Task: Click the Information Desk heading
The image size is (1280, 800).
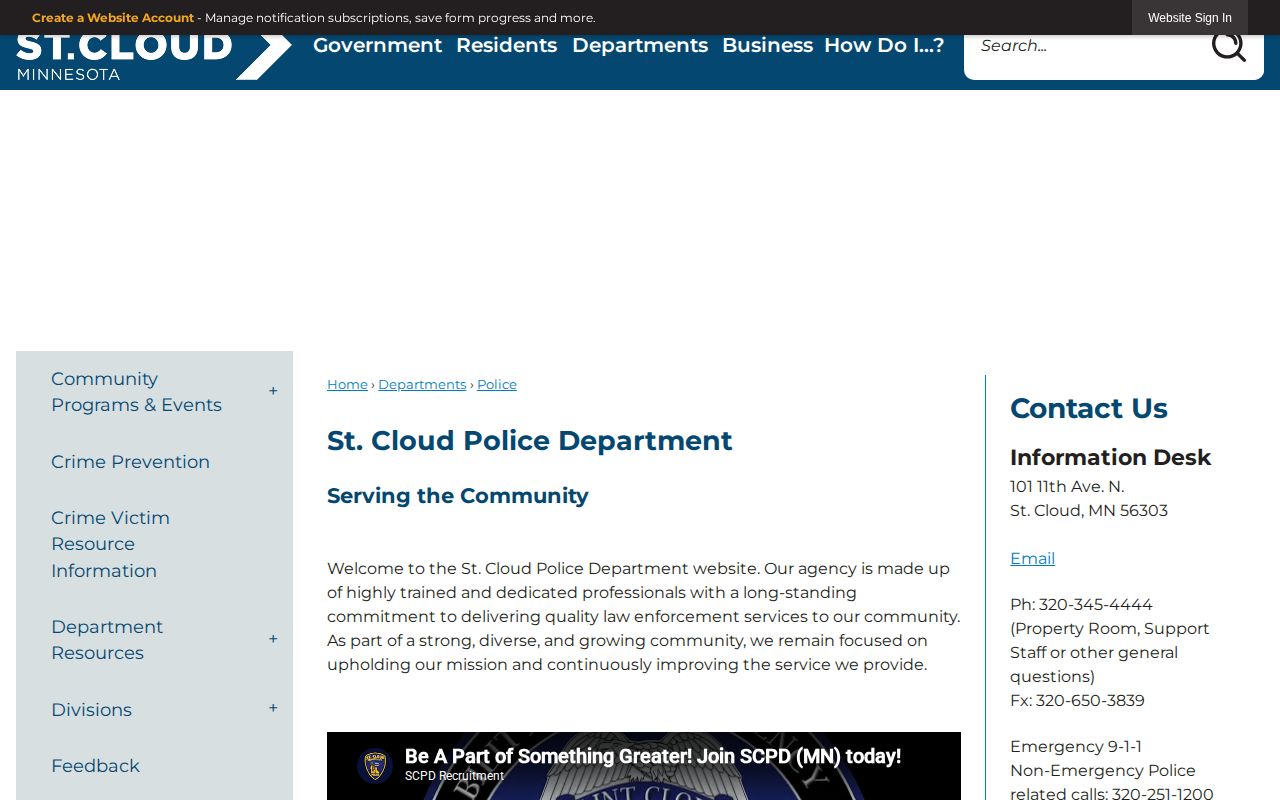Action: (x=1110, y=458)
